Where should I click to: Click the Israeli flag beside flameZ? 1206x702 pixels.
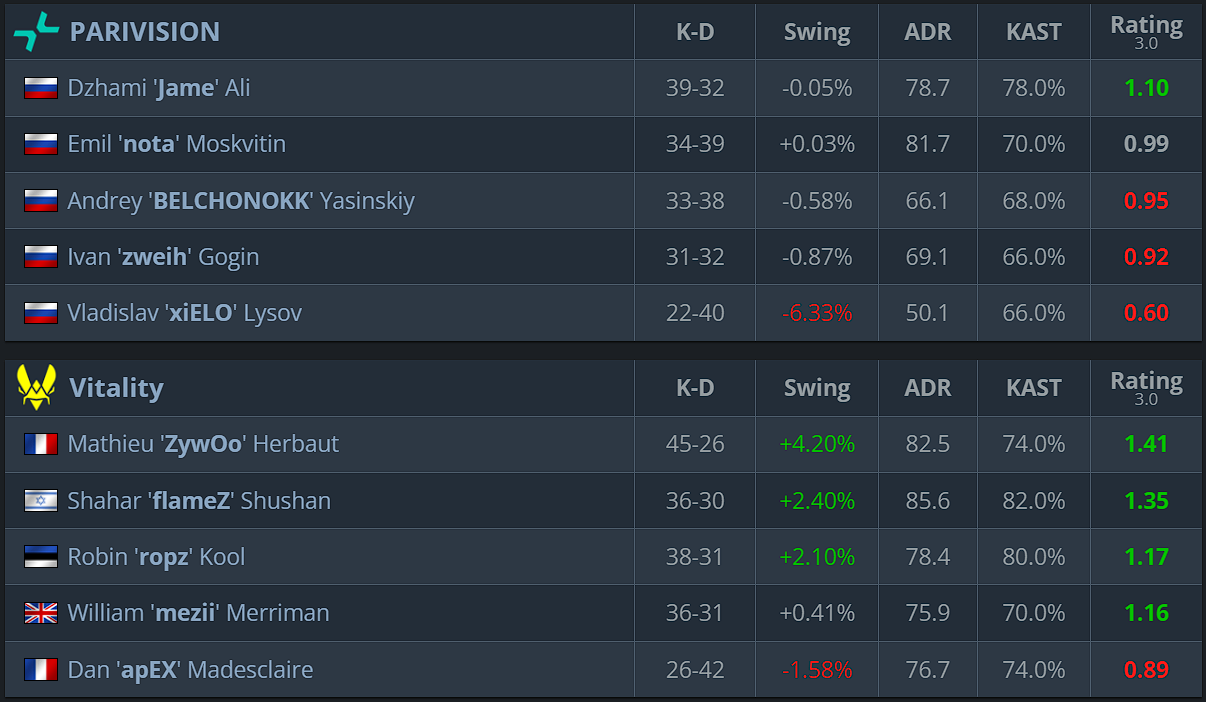tap(41, 500)
